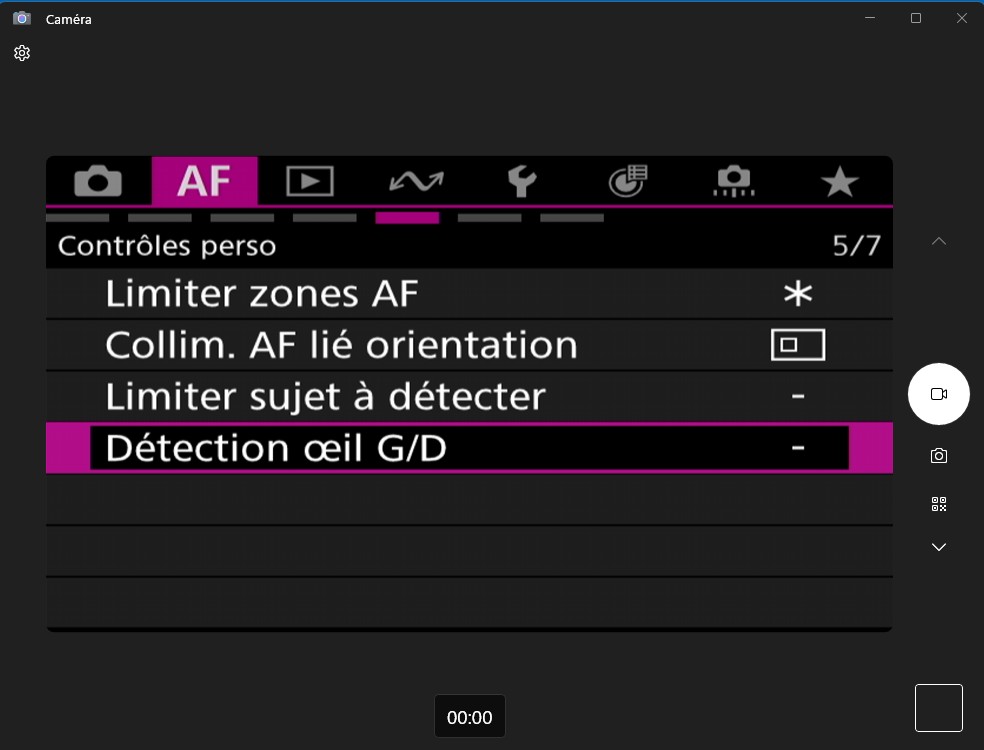
Task: Open the Camera settings gear
Action: [22, 53]
